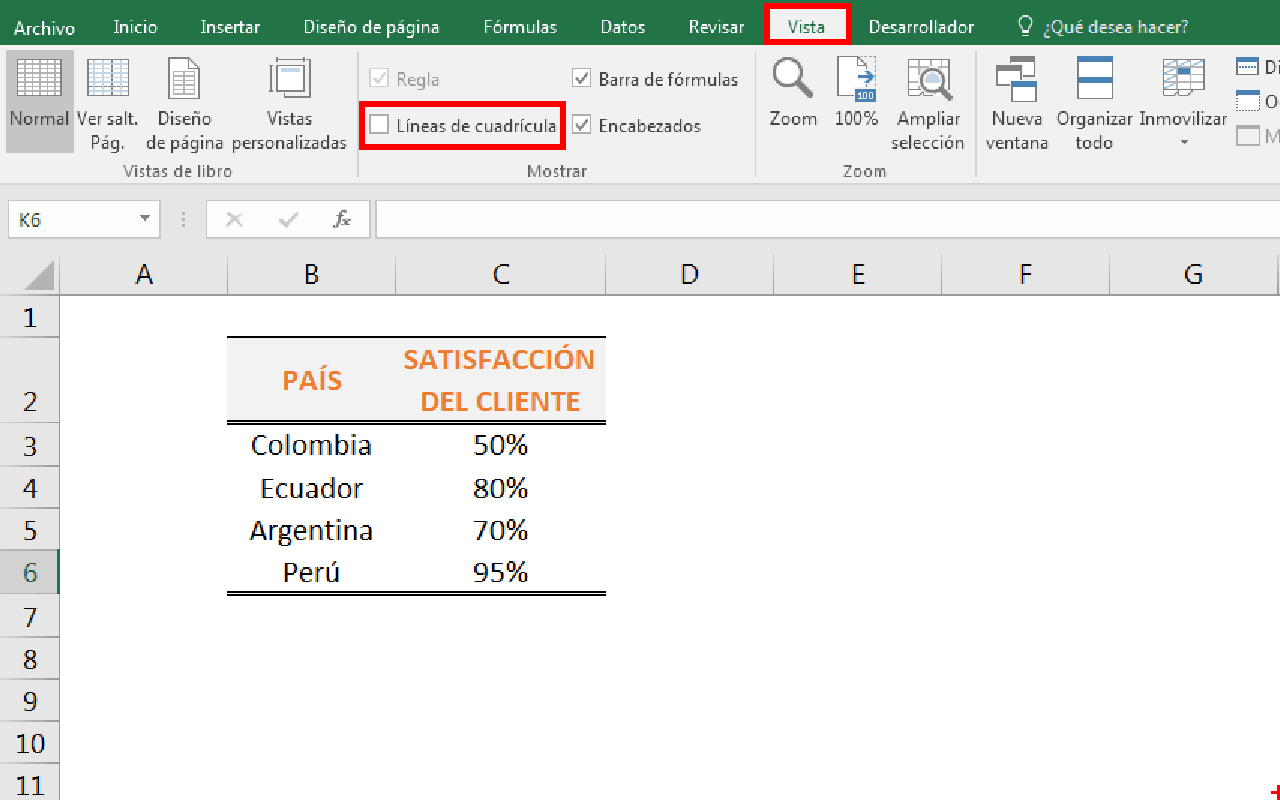Select column D header
Image resolution: width=1280 pixels, height=800 pixels.
(689, 274)
